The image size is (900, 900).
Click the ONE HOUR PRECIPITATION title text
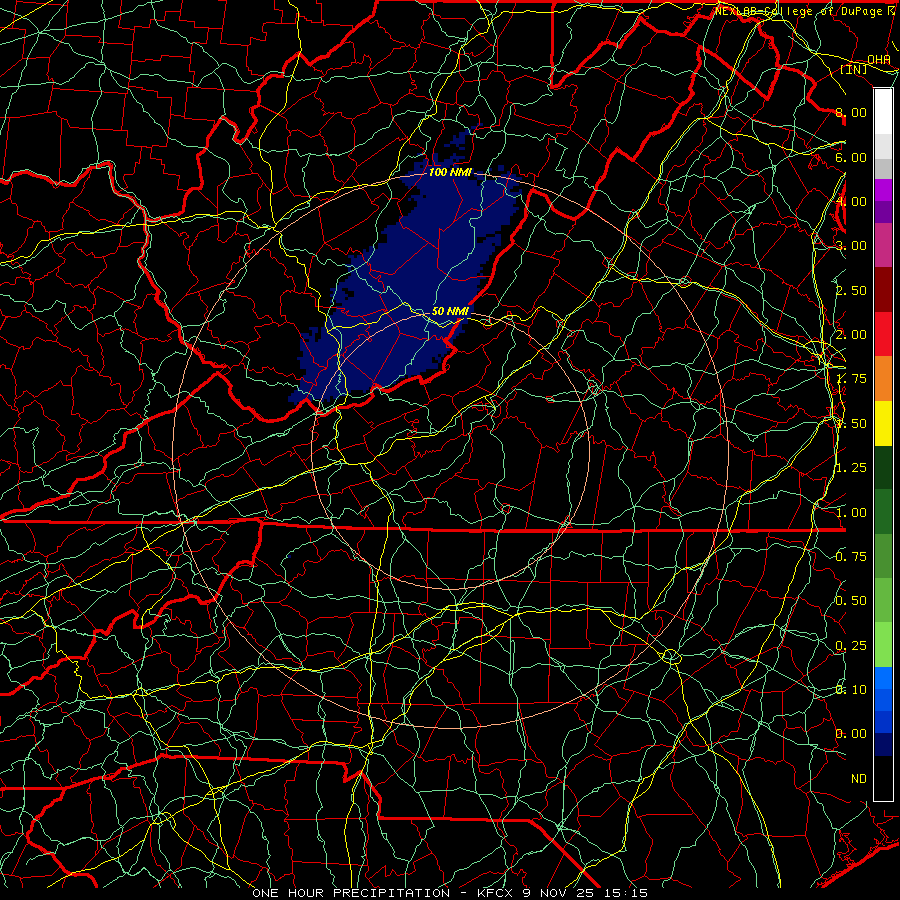351,893
